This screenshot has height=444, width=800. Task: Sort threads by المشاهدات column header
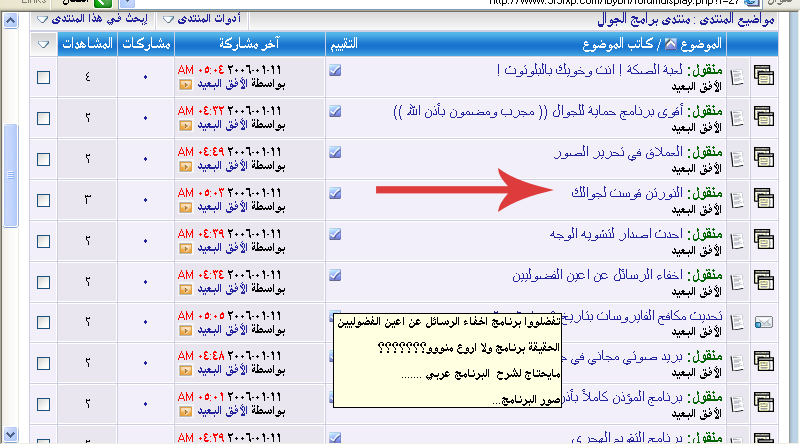(88, 45)
